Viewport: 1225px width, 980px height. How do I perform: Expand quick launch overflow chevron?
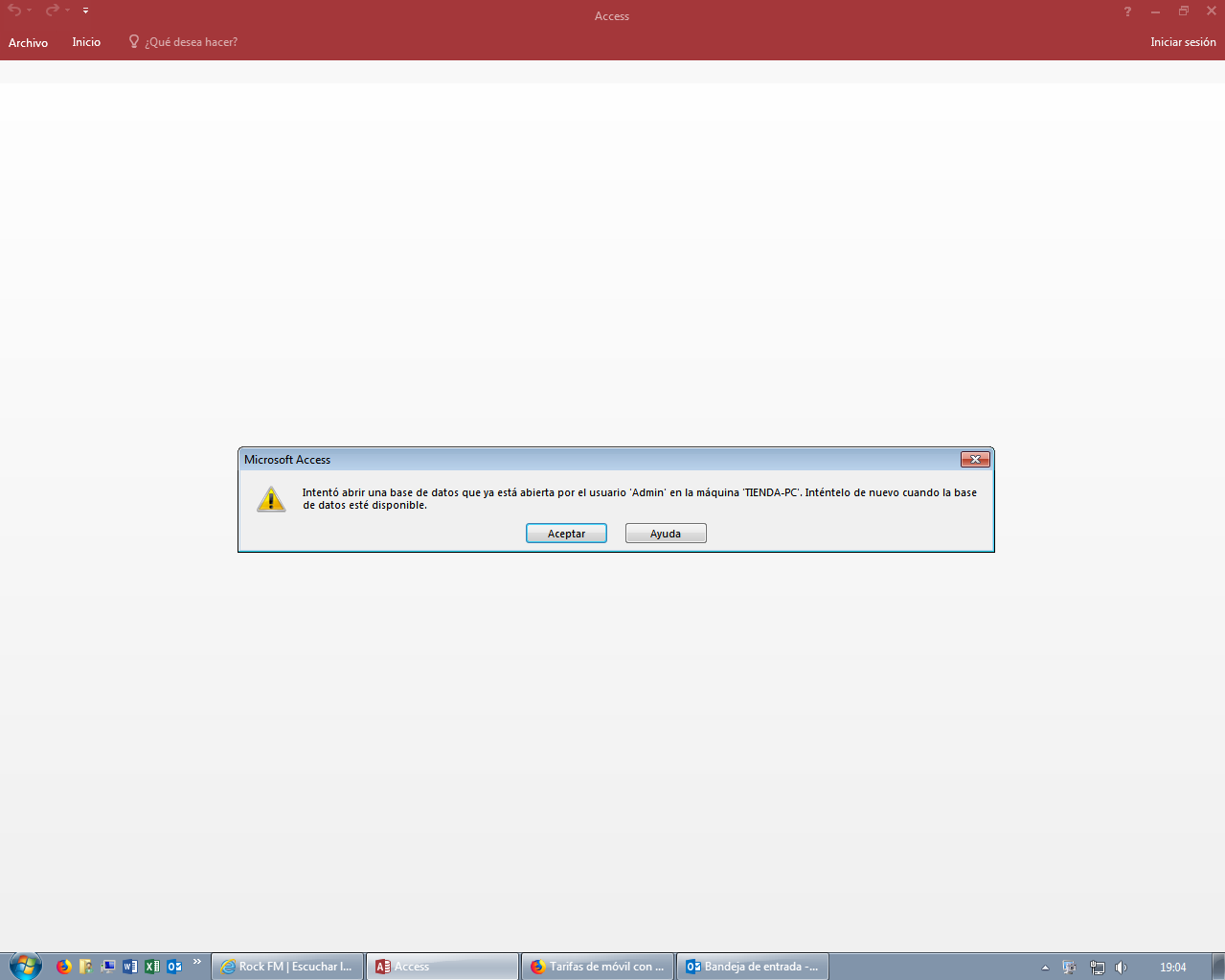coord(197,962)
